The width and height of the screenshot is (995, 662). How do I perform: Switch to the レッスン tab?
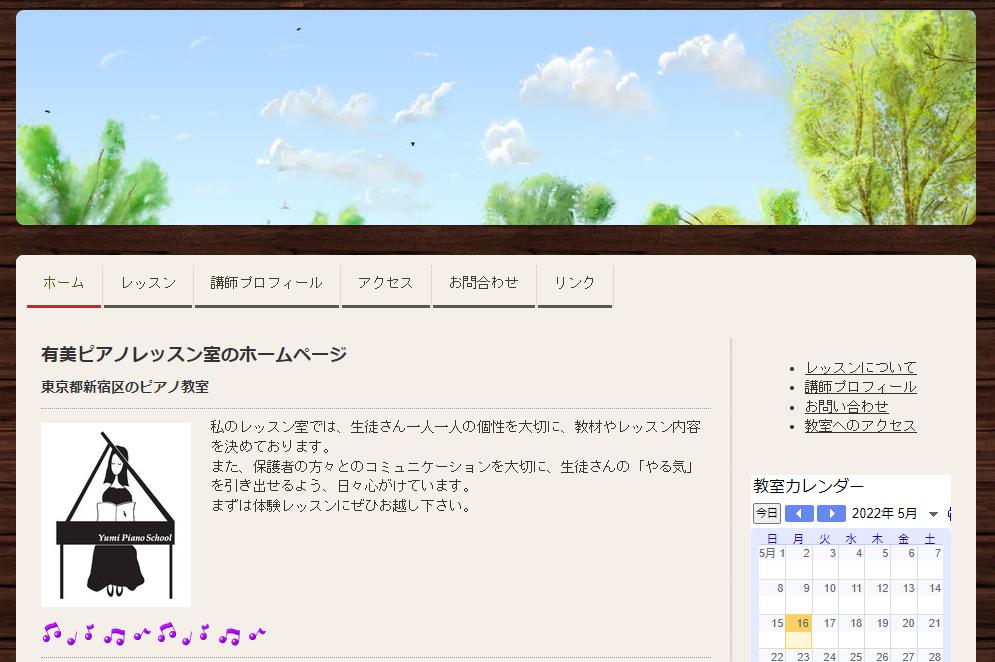[148, 283]
